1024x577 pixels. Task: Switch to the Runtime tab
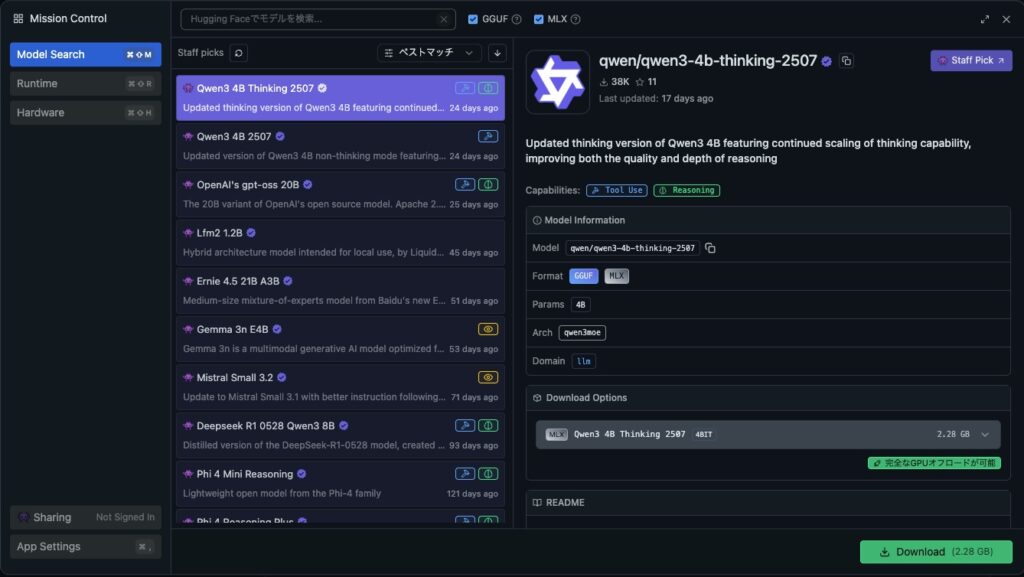click(86, 84)
